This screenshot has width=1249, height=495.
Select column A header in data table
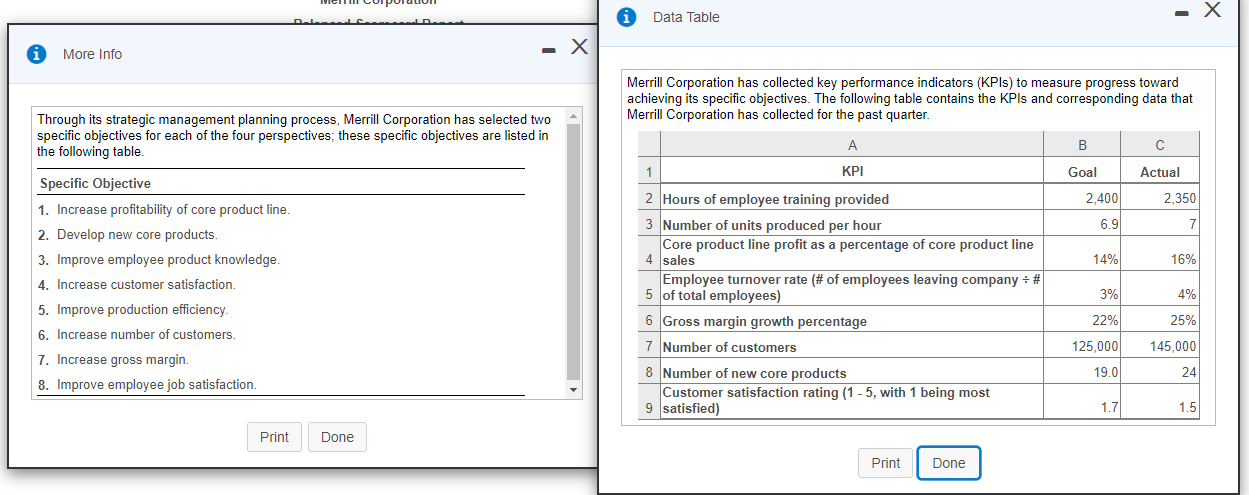[850, 143]
